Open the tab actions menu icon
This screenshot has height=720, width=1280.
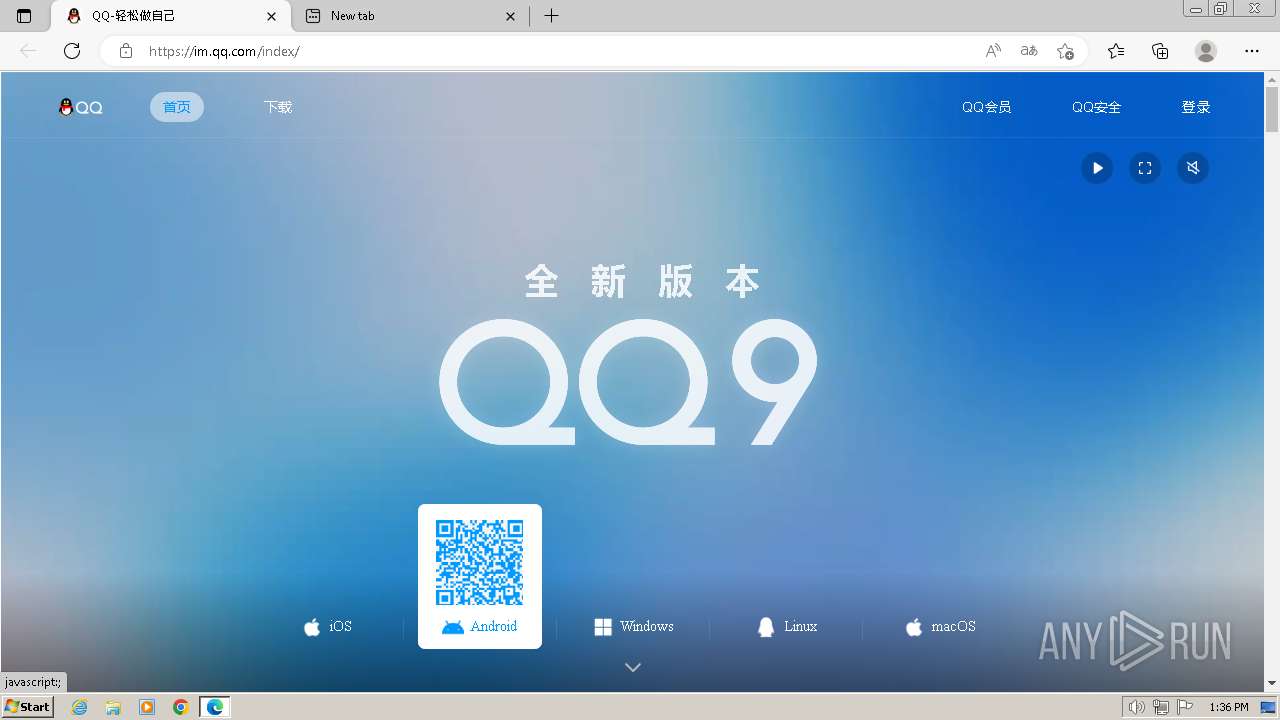[x=24, y=16]
